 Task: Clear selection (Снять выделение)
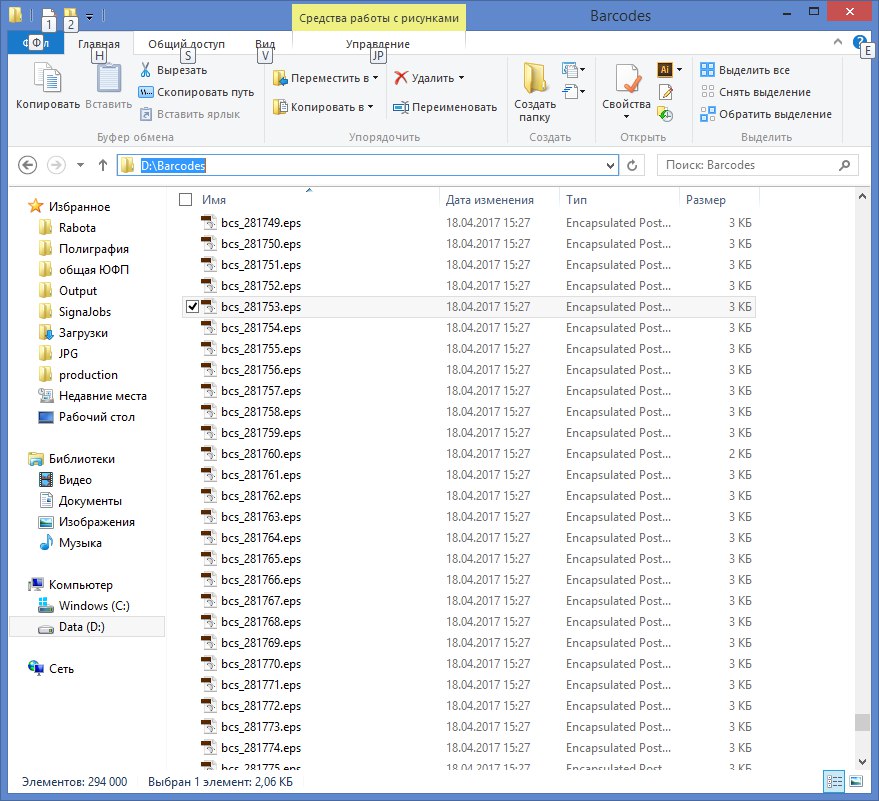[x=756, y=92]
